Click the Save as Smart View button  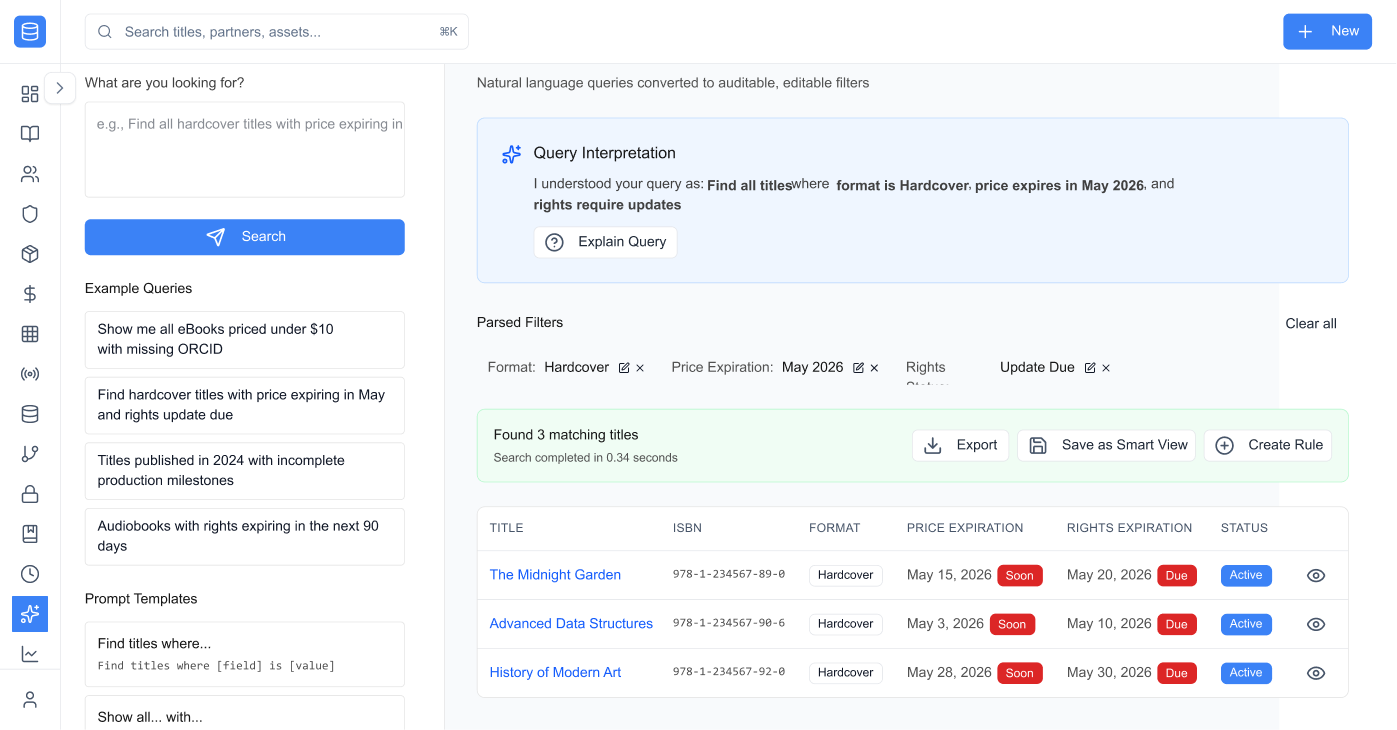pyautogui.click(x=1106, y=445)
